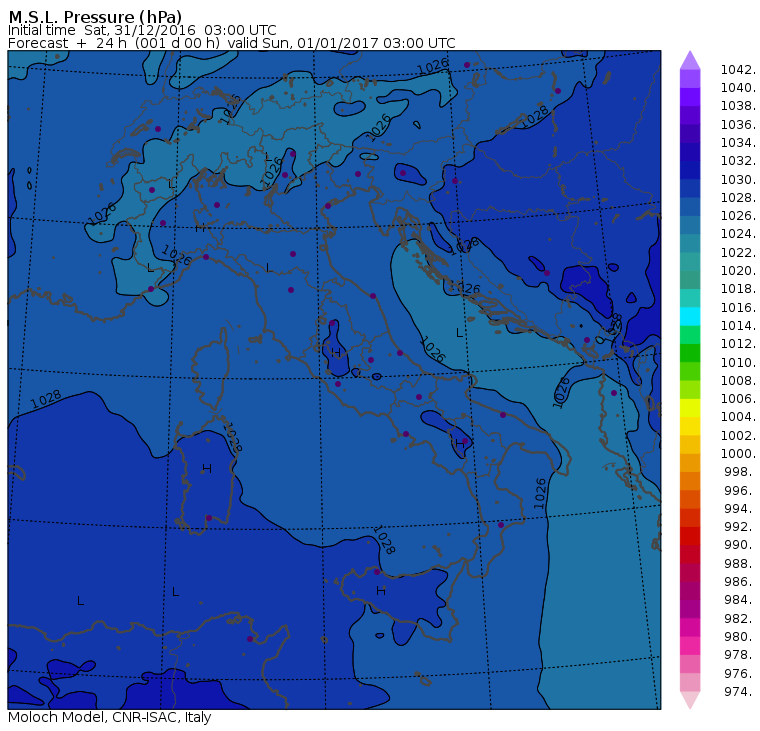Pick the green swatch between 1010 and 1012
Screen dimensions: 760x731
pyautogui.click(x=690, y=353)
